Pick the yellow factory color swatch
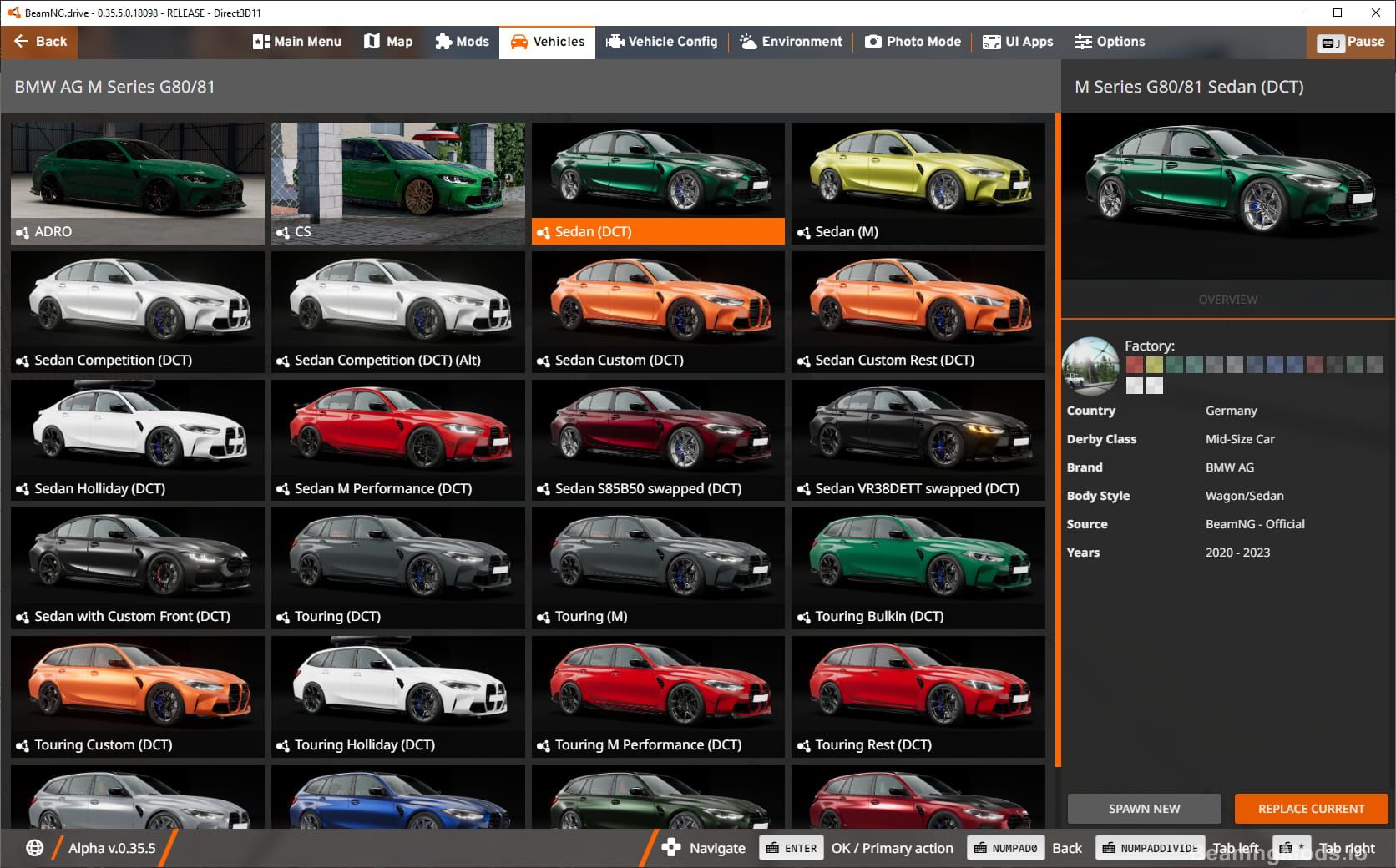This screenshot has height=868, width=1396. pos(1155,365)
